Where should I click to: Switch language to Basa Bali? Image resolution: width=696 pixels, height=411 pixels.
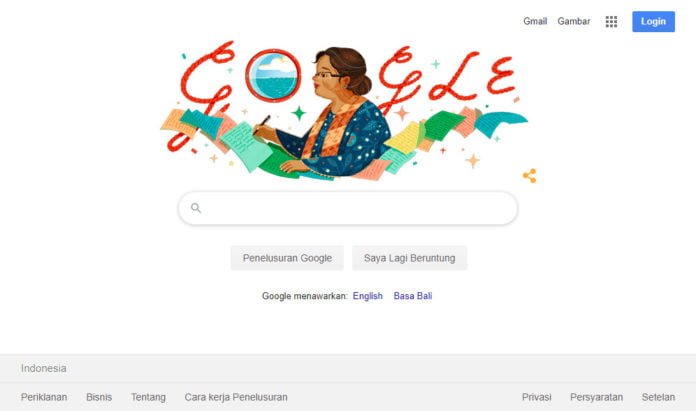click(x=413, y=296)
